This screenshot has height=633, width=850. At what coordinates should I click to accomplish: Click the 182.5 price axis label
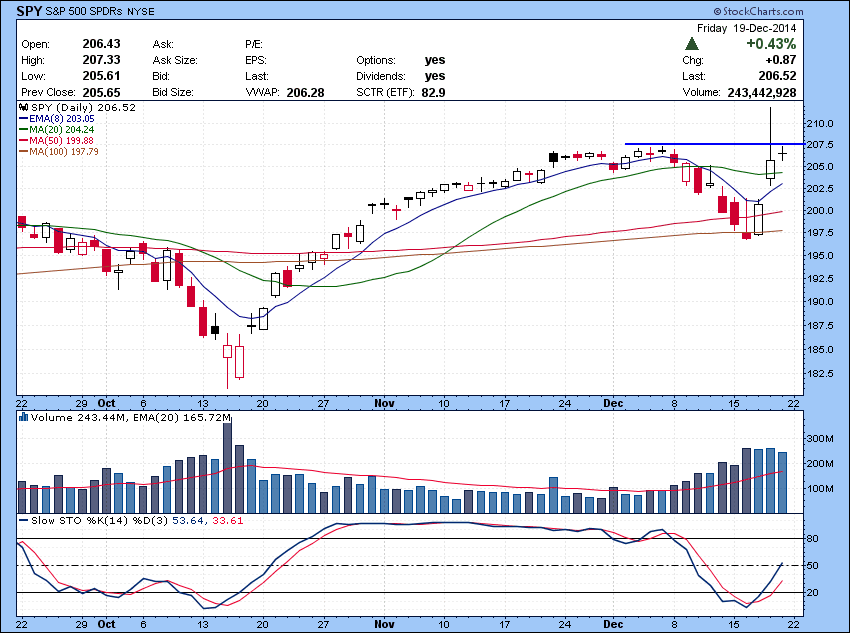tap(820, 374)
